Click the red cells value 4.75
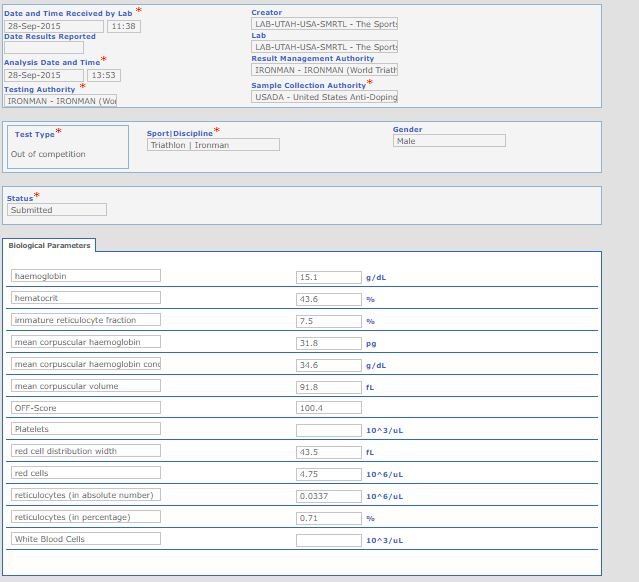This screenshot has width=639, height=582. point(328,474)
